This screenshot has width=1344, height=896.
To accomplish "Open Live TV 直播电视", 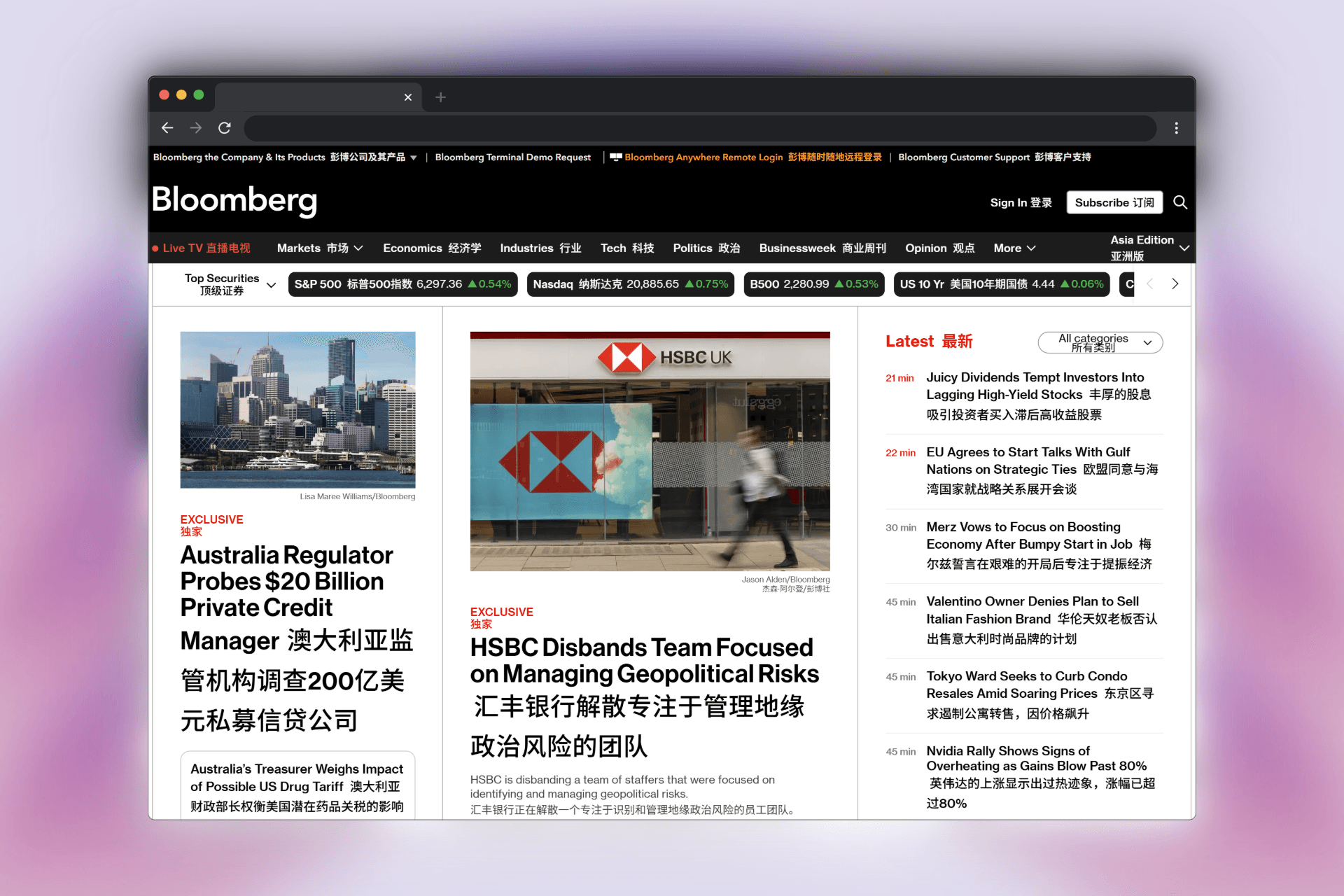I will pyautogui.click(x=202, y=248).
